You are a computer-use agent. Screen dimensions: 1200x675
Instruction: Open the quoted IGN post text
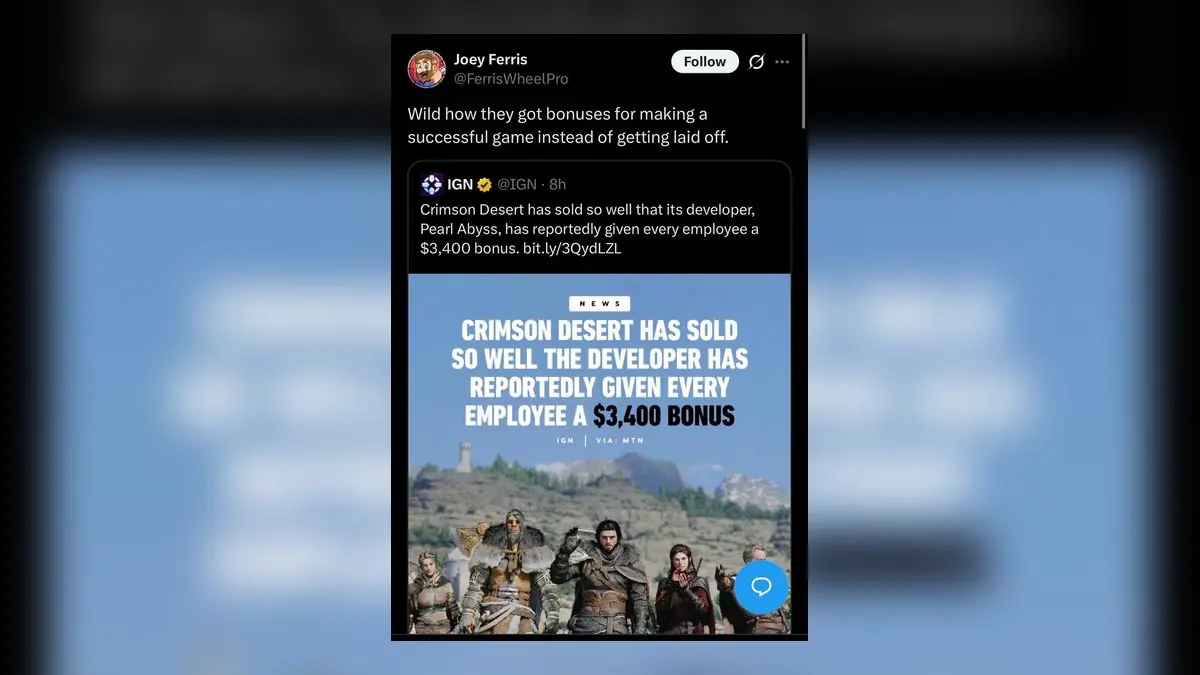point(589,229)
